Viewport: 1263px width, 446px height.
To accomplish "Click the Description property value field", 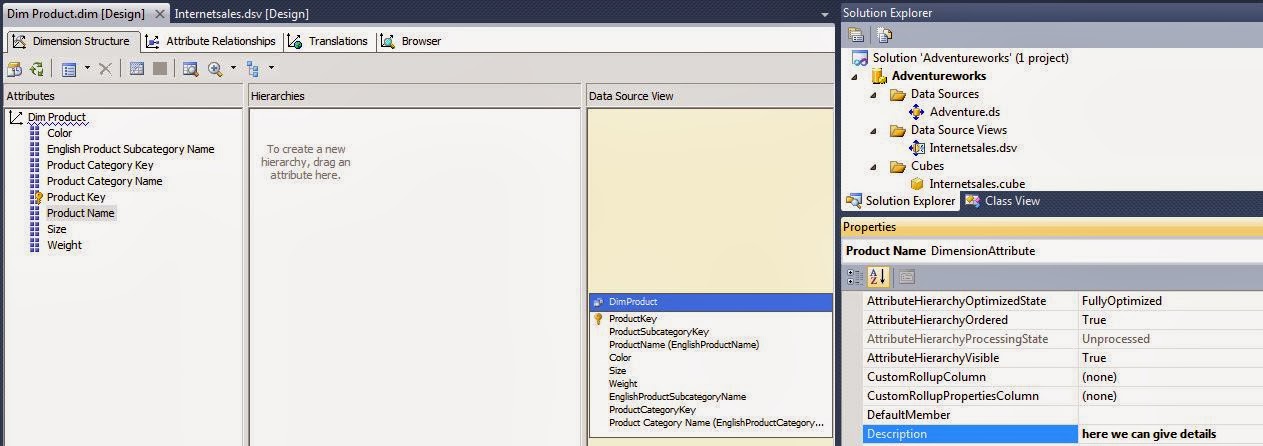I will click(x=1170, y=434).
